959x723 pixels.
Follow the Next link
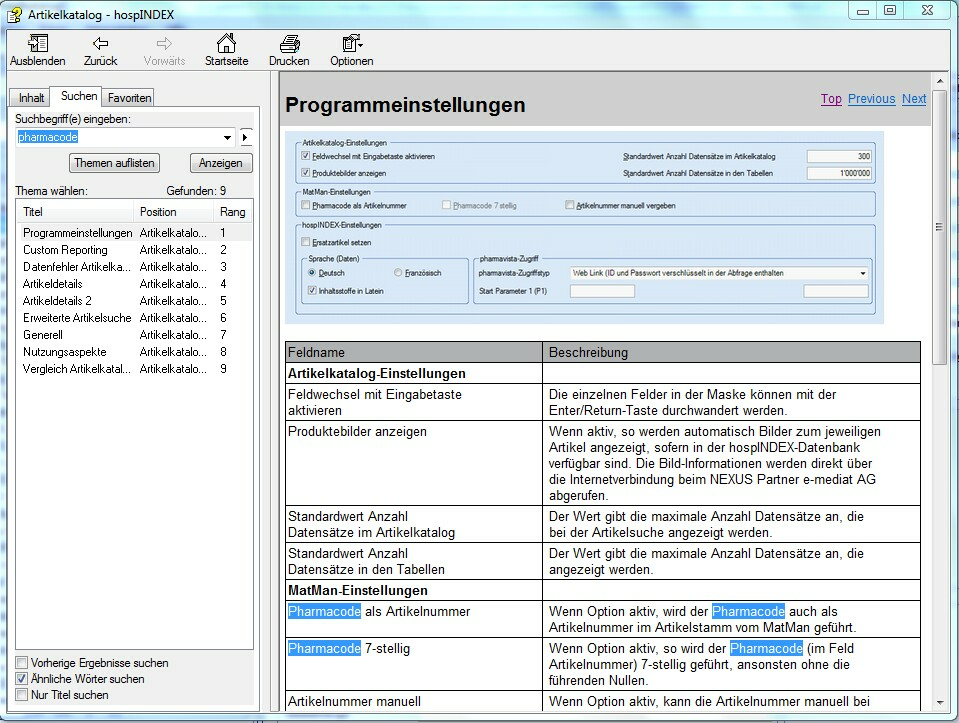tap(913, 99)
